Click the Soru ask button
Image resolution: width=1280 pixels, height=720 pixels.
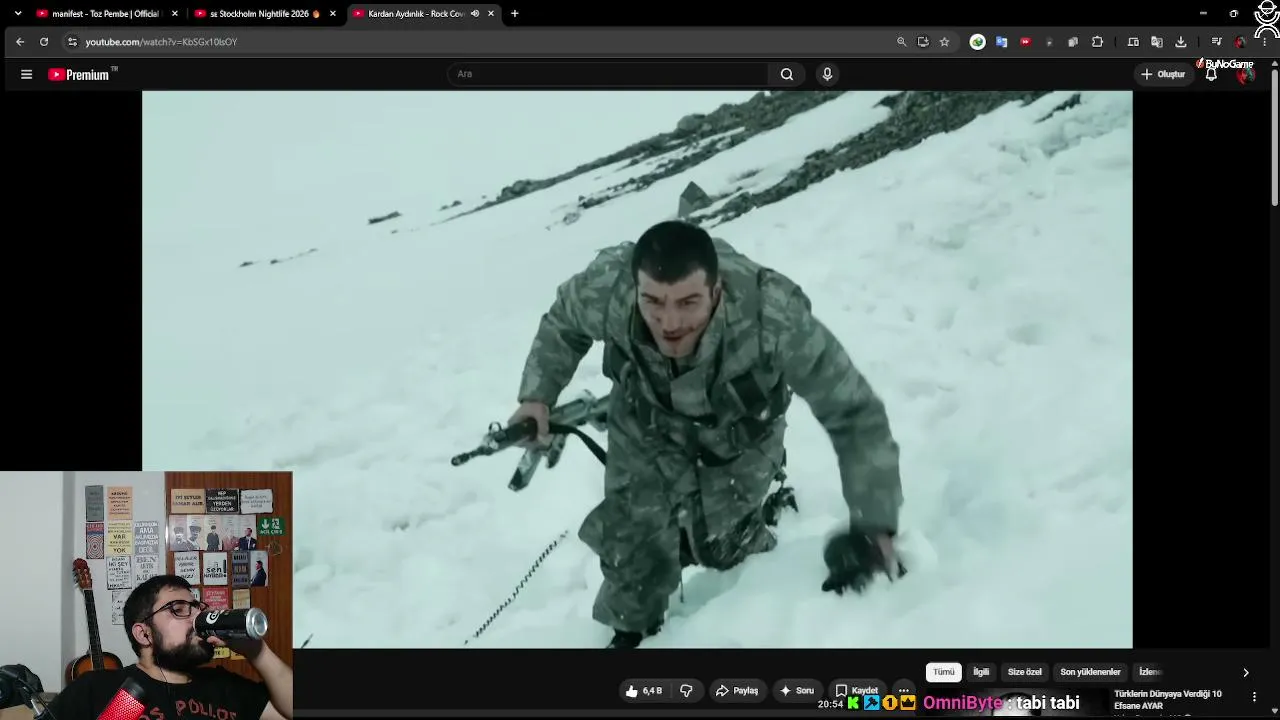tap(797, 691)
